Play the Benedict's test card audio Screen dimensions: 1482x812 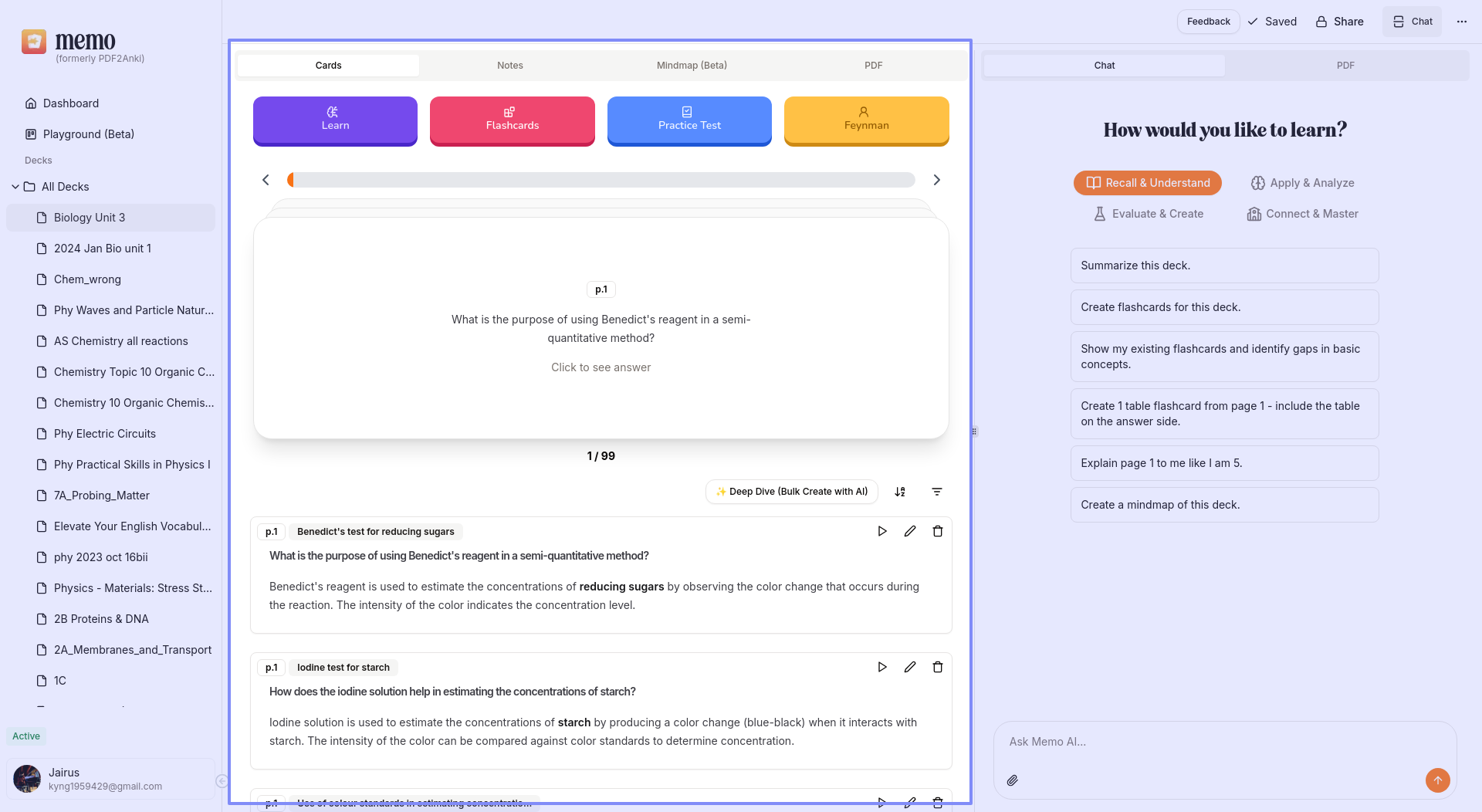point(882,531)
